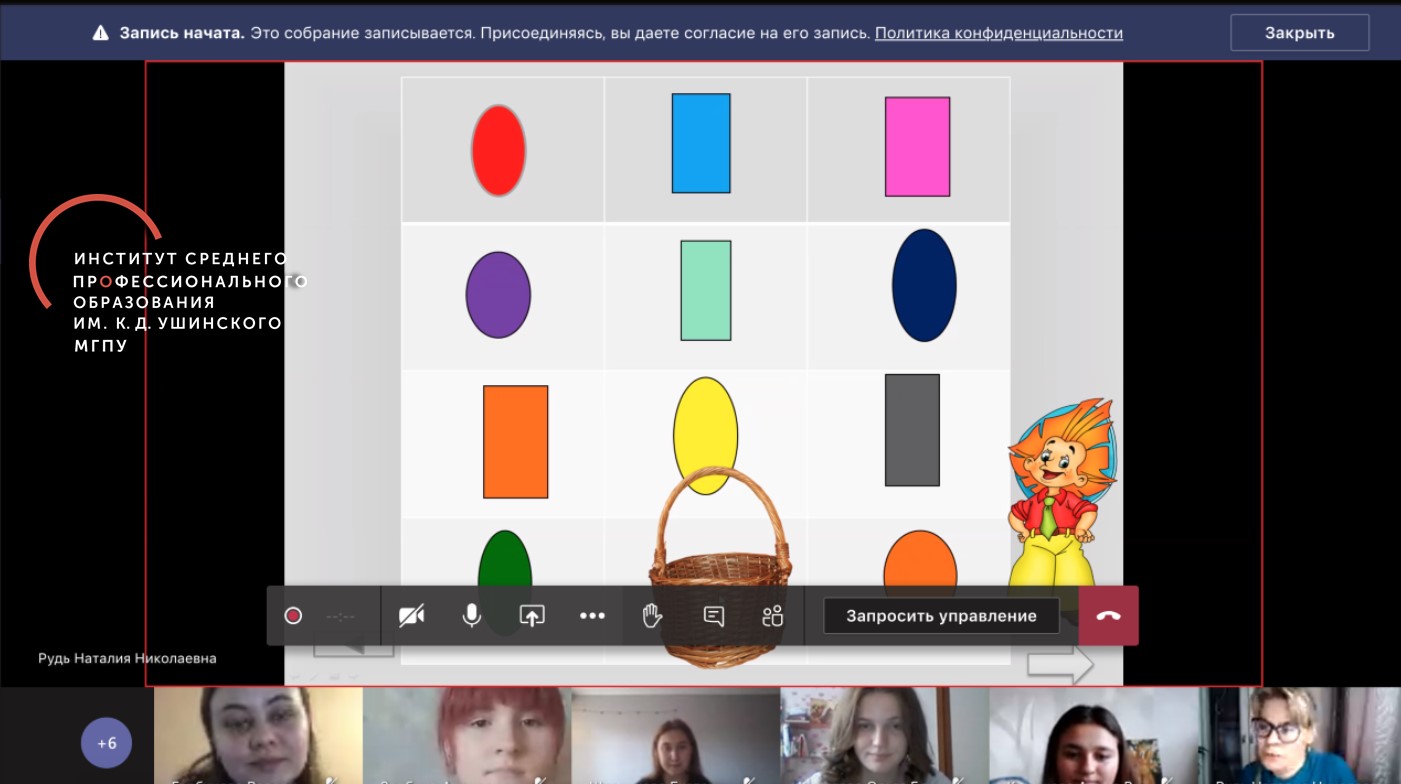
Task: Select the participant thumbnail with pink hair
Action: pyautogui.click(x=465, y=738)
